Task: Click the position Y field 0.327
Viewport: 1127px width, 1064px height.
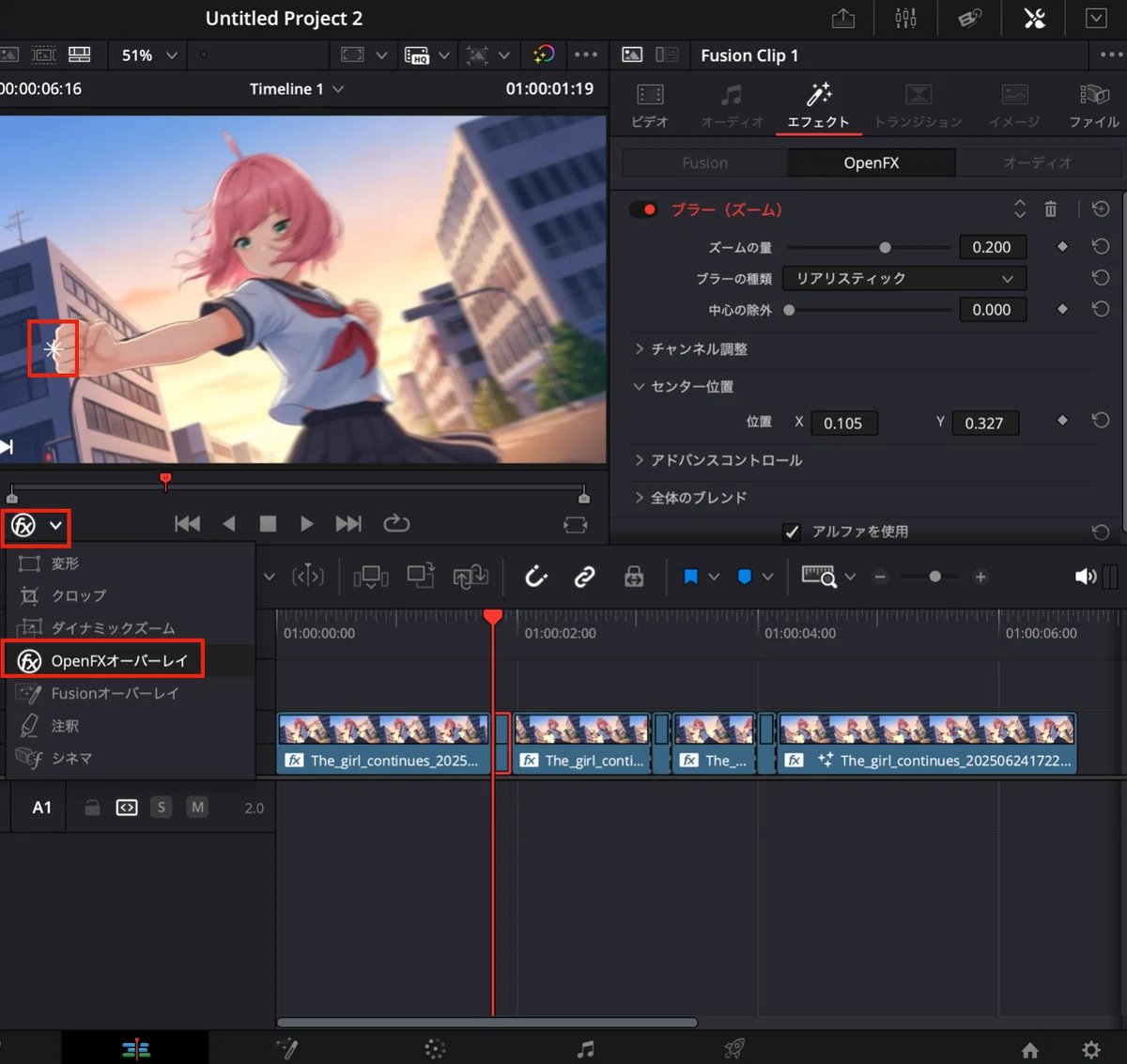Action: (x=984, y=424)
